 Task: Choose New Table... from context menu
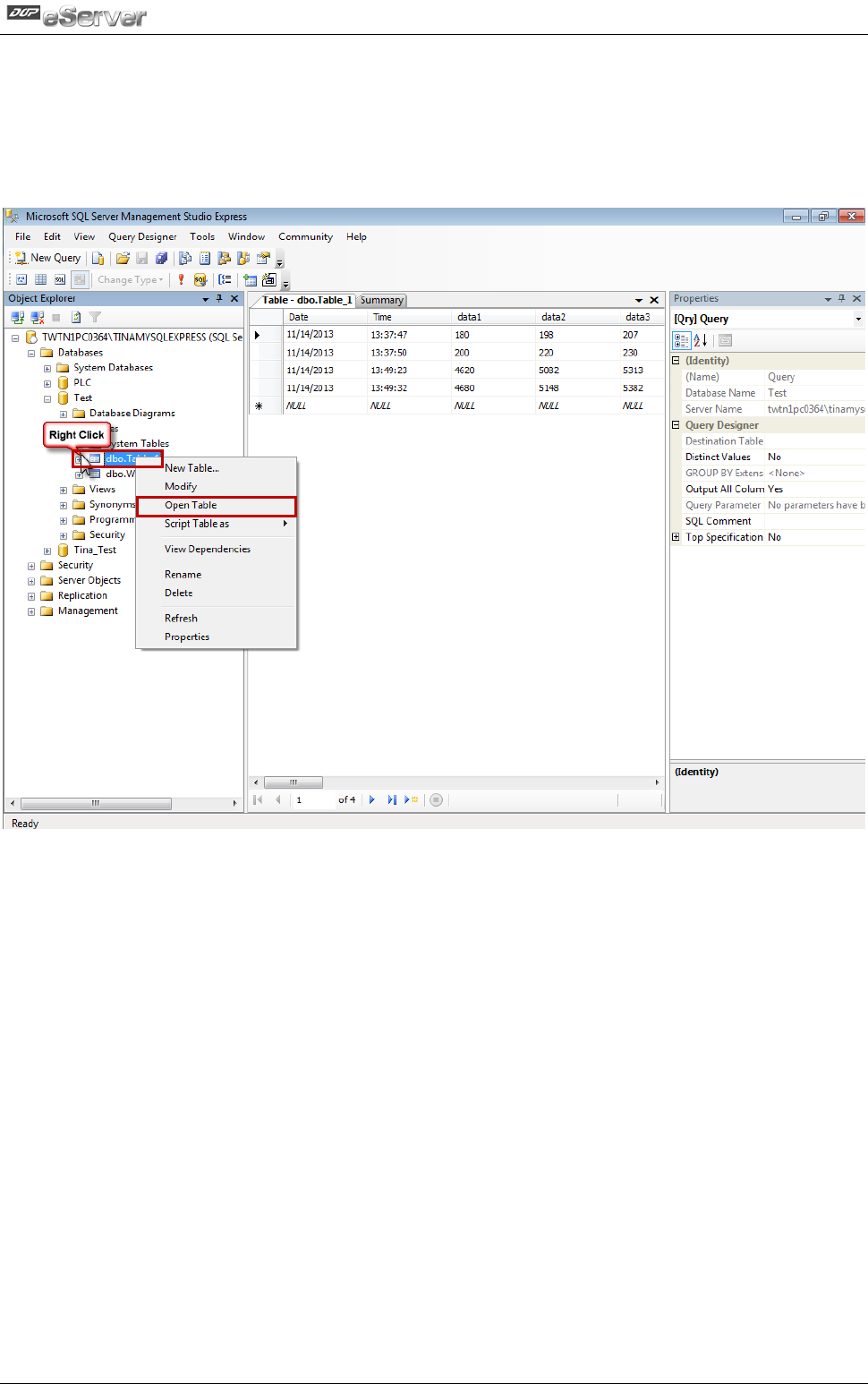pyautogui.click(x=216, y=468)
